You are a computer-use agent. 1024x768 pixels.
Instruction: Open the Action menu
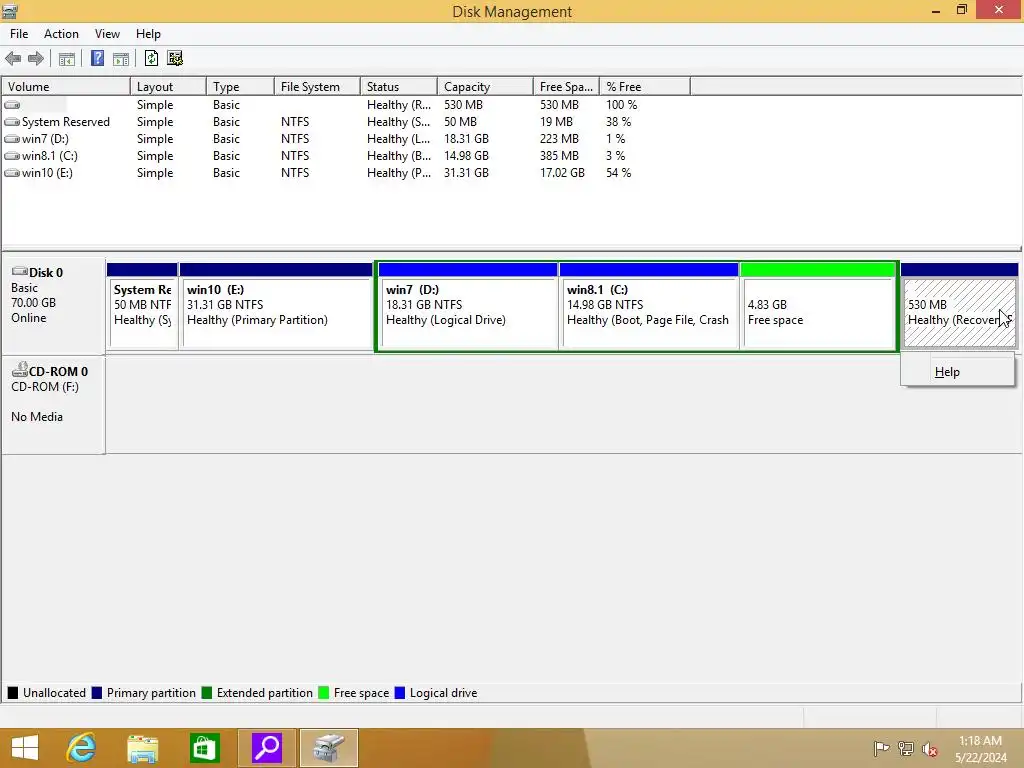pyautogui.click(x=61, y=34)
